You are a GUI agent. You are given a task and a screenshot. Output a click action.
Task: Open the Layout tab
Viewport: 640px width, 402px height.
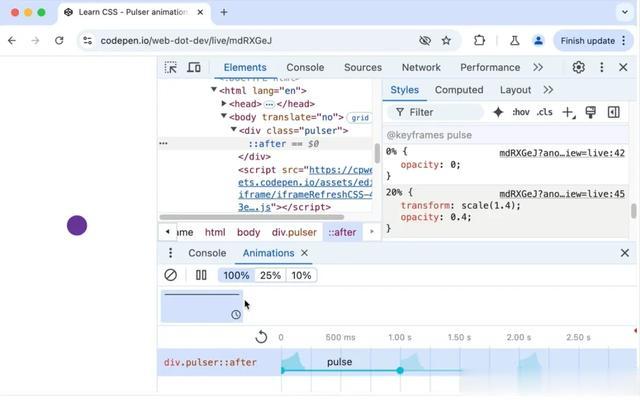tap(516, 90)
